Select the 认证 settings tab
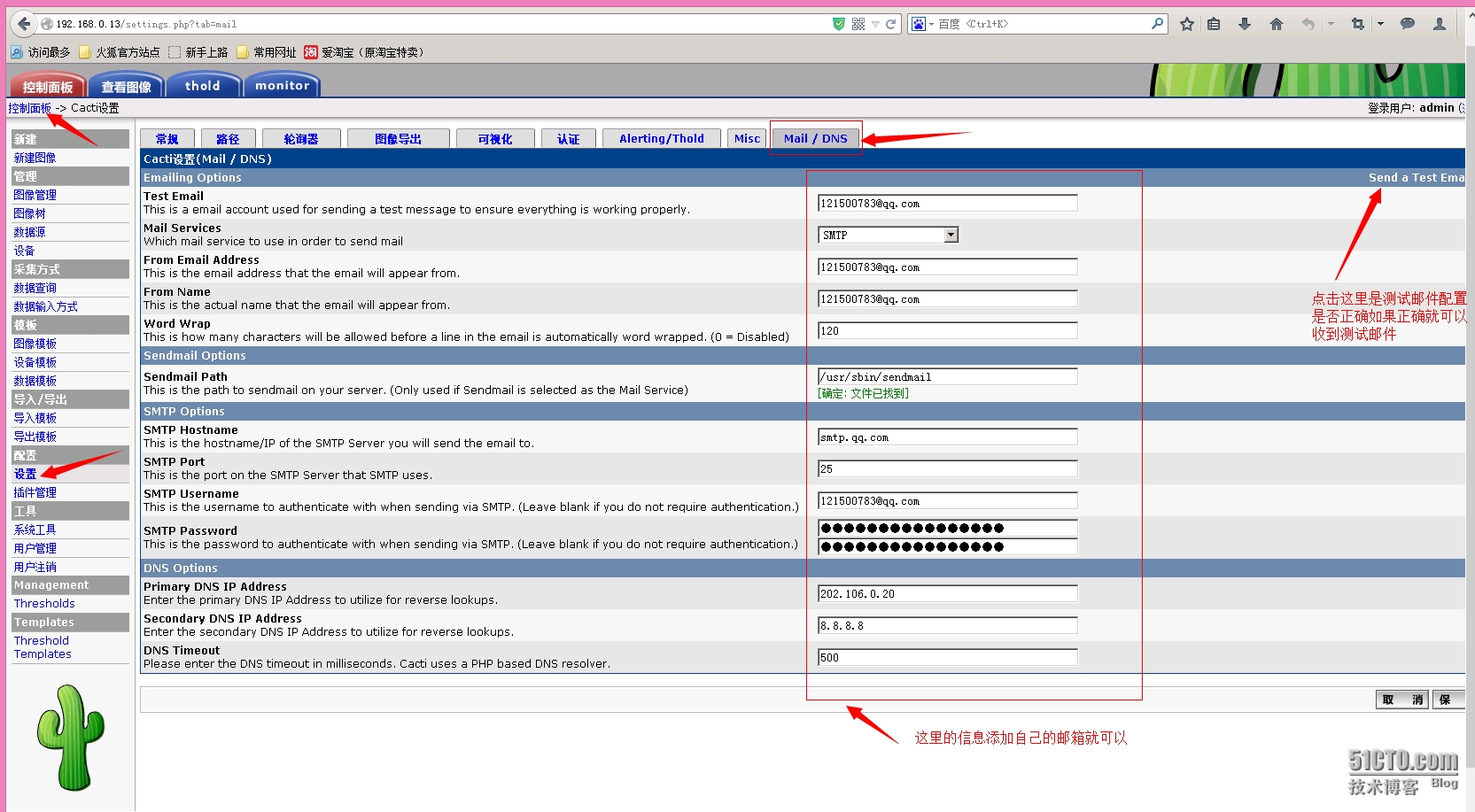This screenshot has height=812, width=1475. point(569,139)
